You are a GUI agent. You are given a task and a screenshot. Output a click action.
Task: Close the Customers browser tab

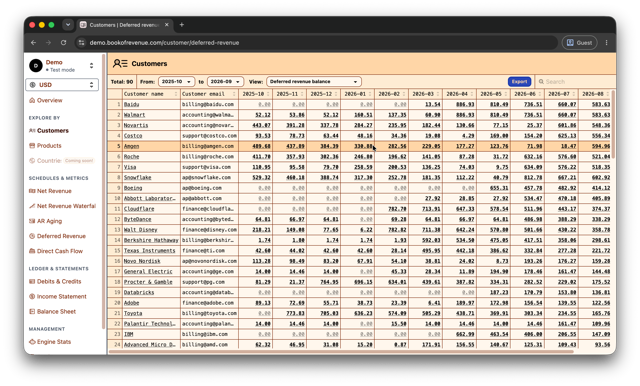coord(167,25)
